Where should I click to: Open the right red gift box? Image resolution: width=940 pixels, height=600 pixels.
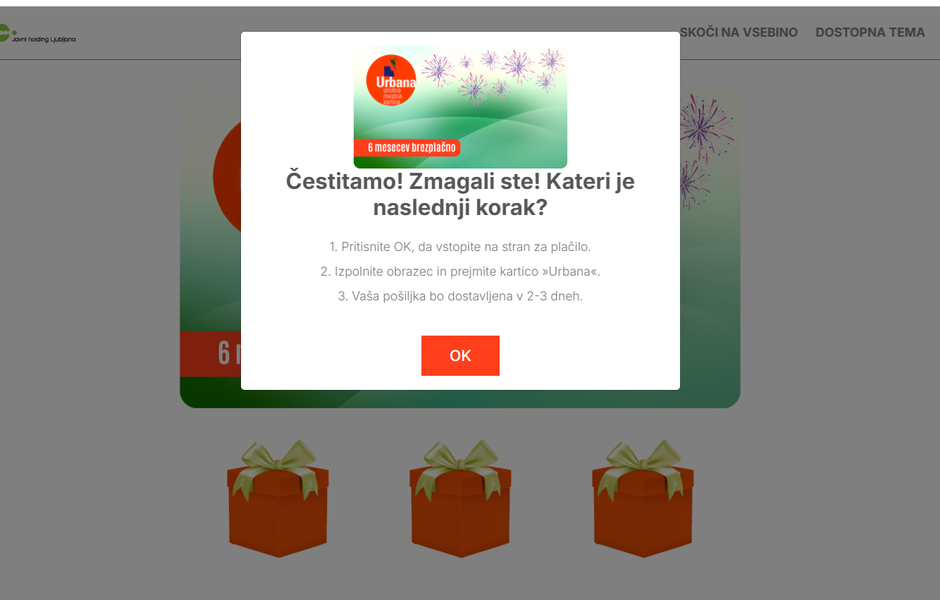[x=643, y=499]
